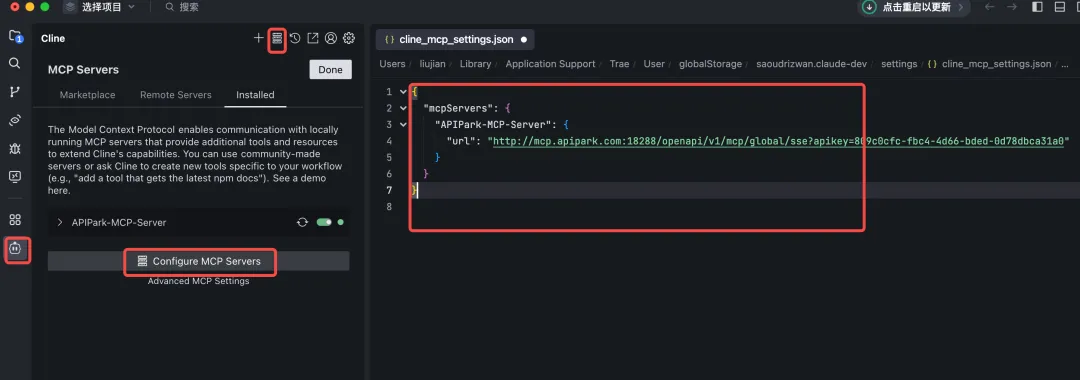The height and width of the screenshot is (380, 1080).
Task: Switch to the Remote Servers tab
Action: (176, 95)
